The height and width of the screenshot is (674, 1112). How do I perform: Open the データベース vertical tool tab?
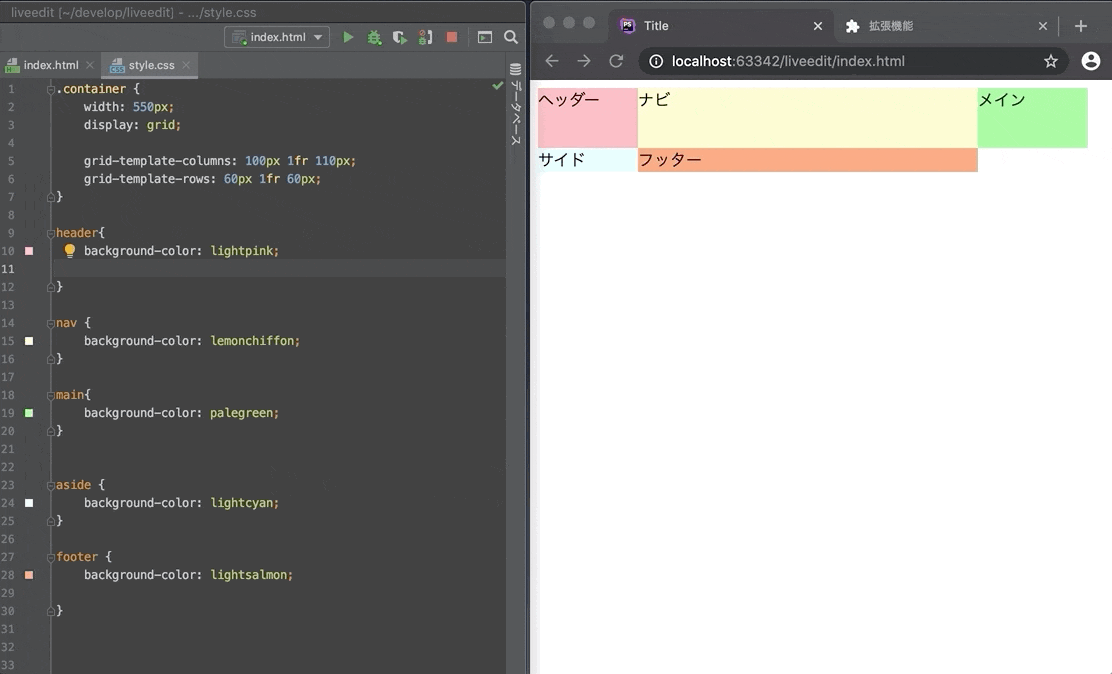pos(516,114)
